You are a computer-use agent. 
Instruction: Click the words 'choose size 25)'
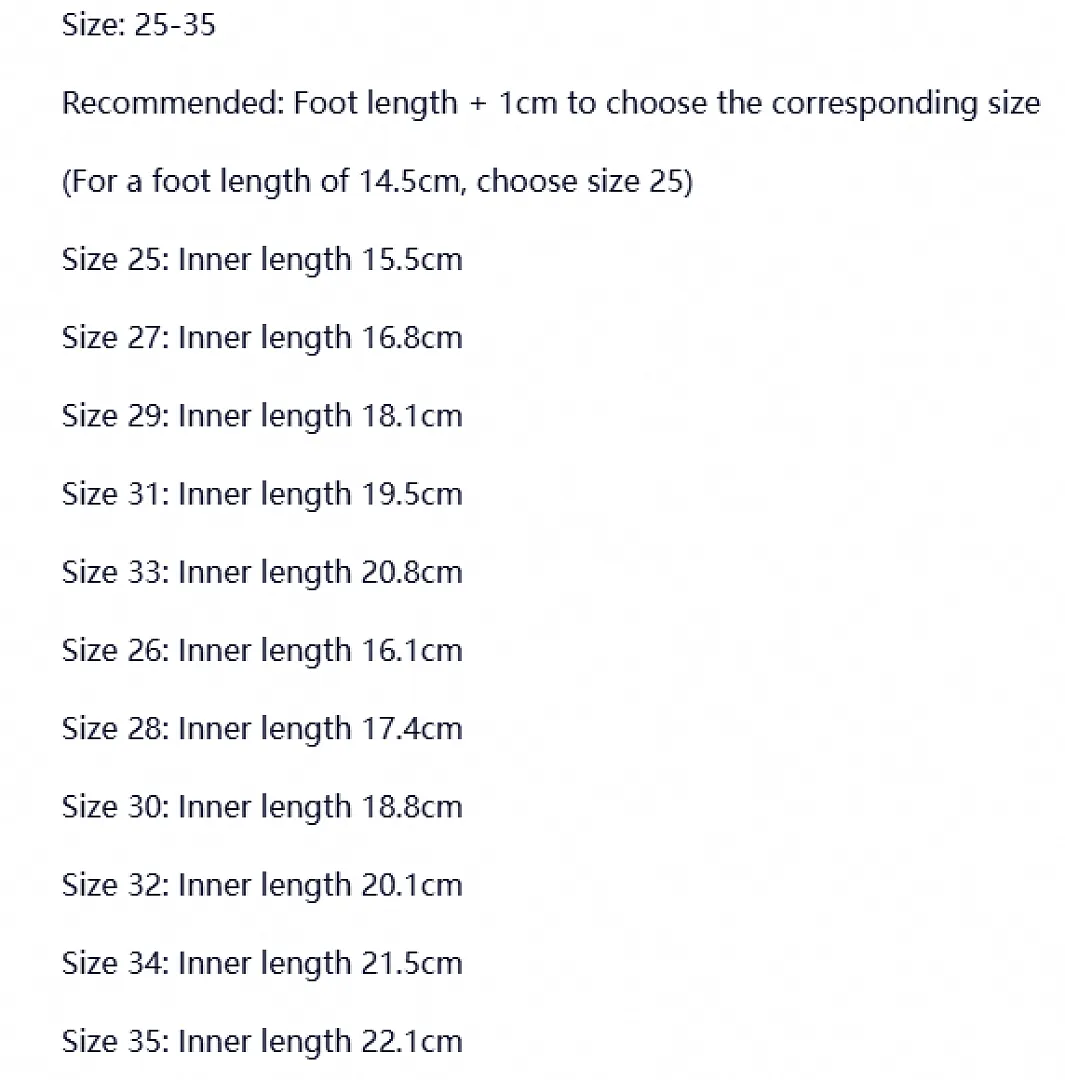point(585,182)
